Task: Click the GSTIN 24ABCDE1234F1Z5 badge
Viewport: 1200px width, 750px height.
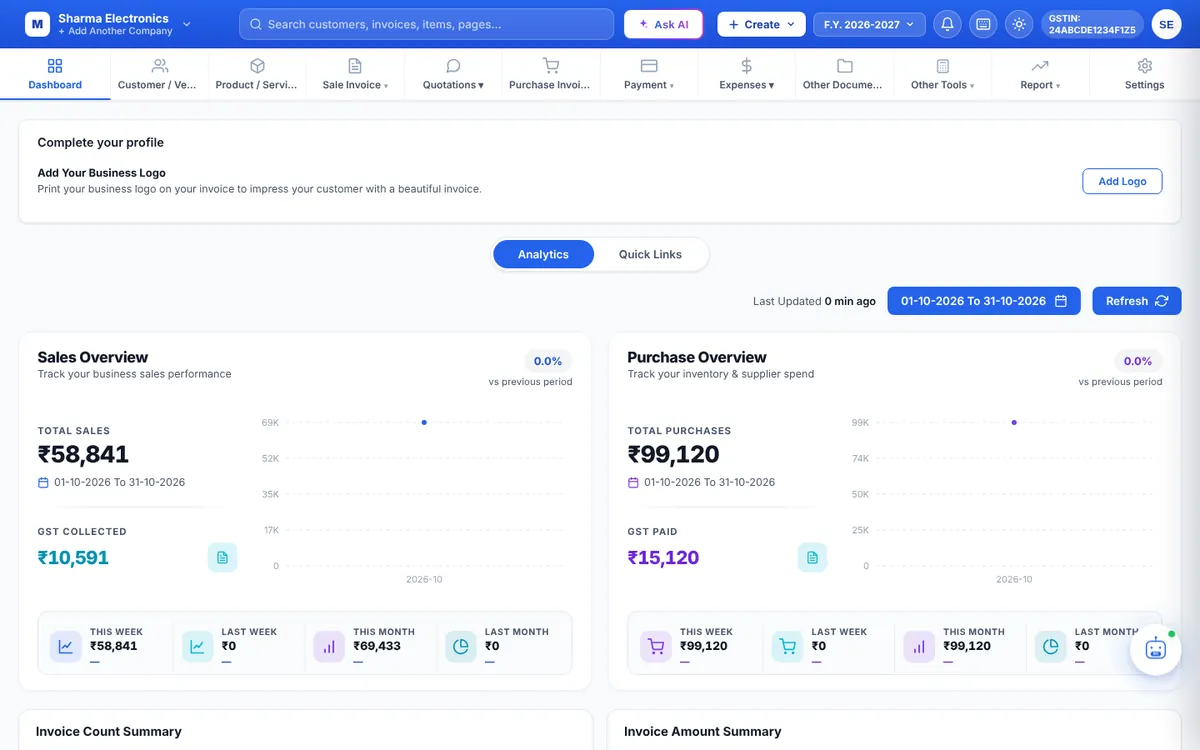Action: pos(1092,24)
